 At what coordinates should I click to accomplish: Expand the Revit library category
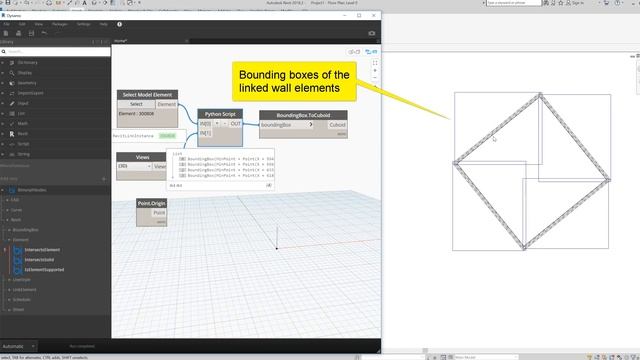(x=3, y=133)
